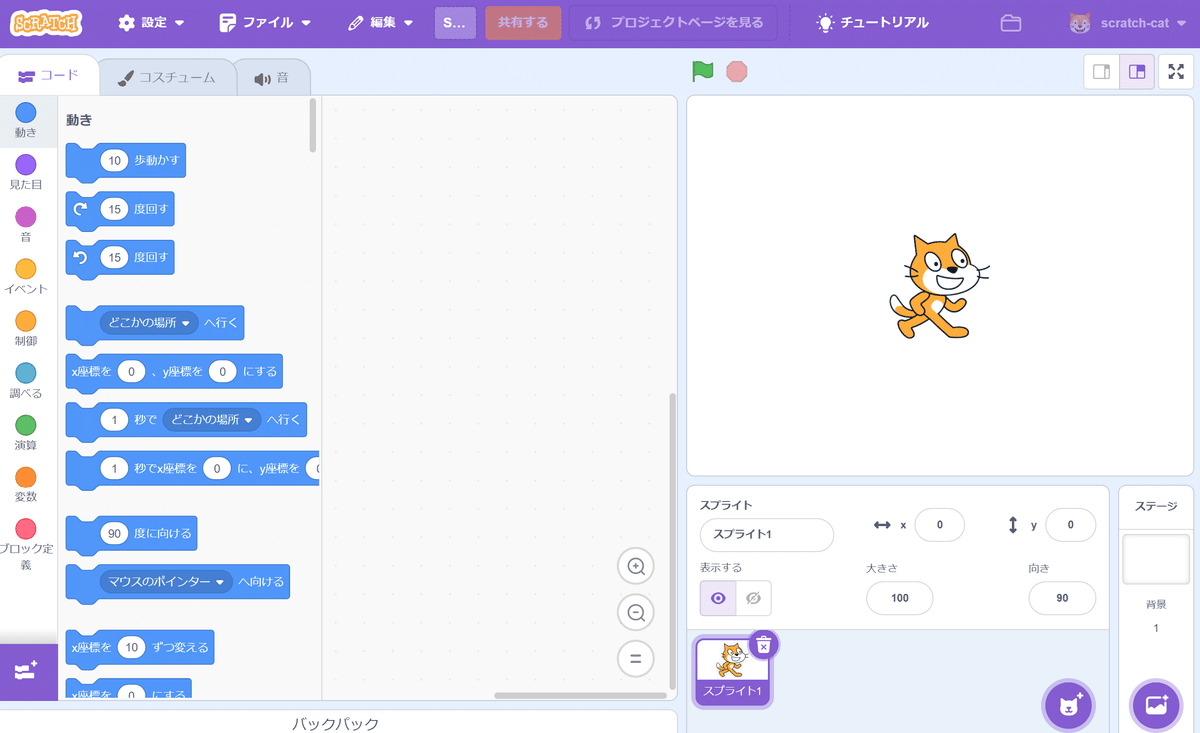1200x733 pixels.
Task: Select the イベント (Events) block category
Action: tap(26, 277)
